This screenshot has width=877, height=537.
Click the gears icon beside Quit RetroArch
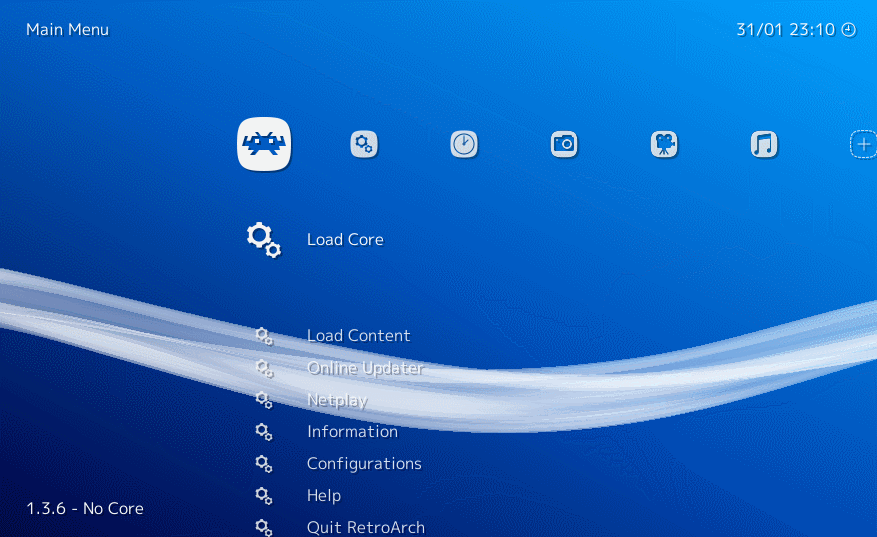pyautogui.click(x=264, y=527)
